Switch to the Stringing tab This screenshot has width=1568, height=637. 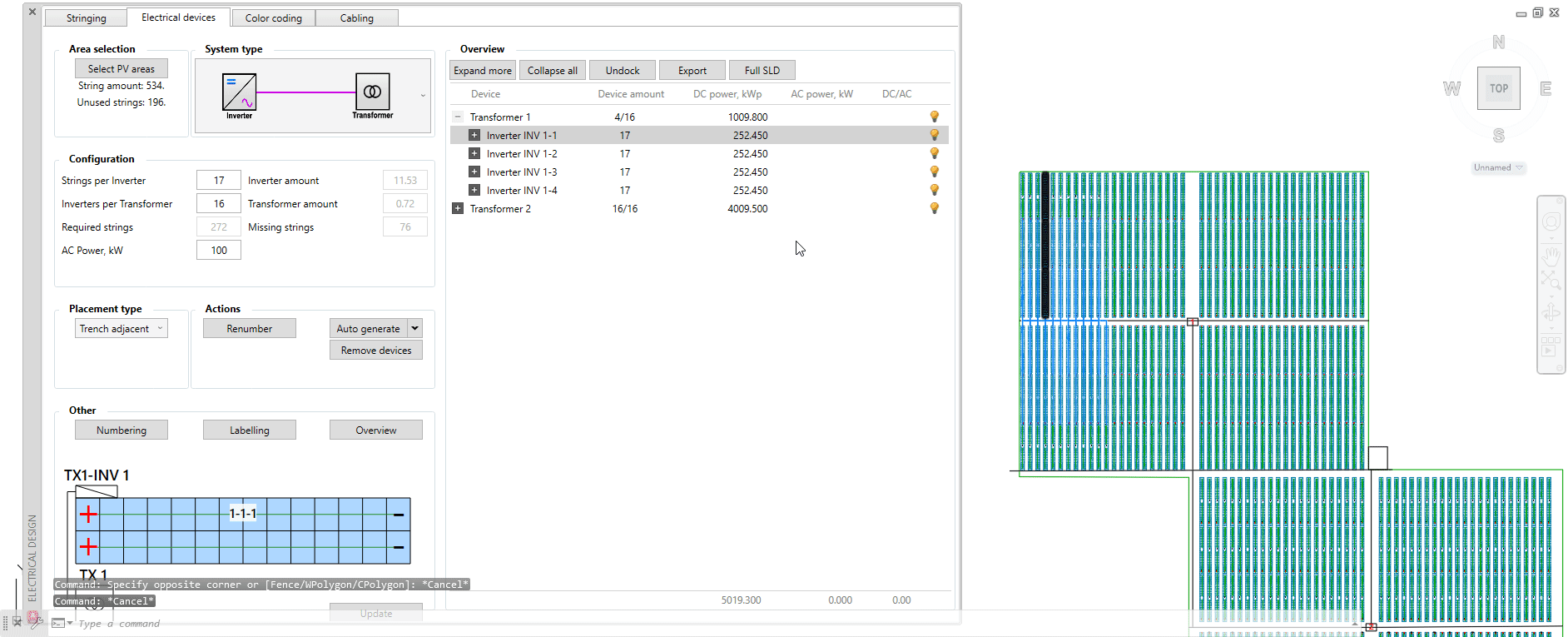pyautogui.click(x=86, y=17)
